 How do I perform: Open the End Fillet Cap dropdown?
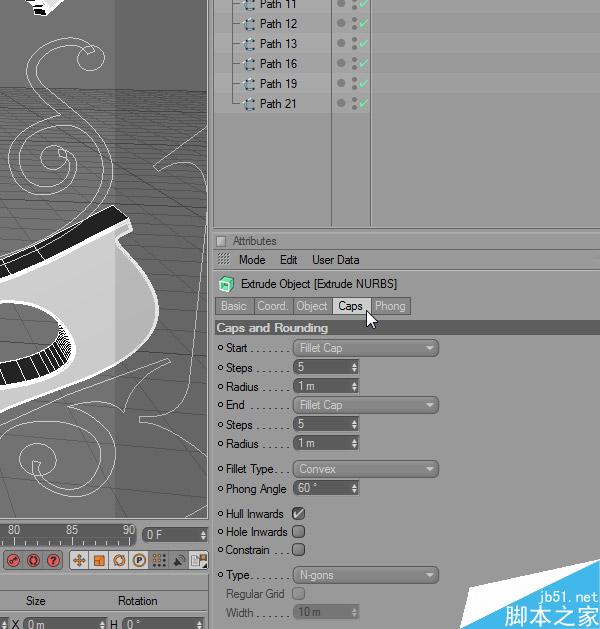click(366, 405)
